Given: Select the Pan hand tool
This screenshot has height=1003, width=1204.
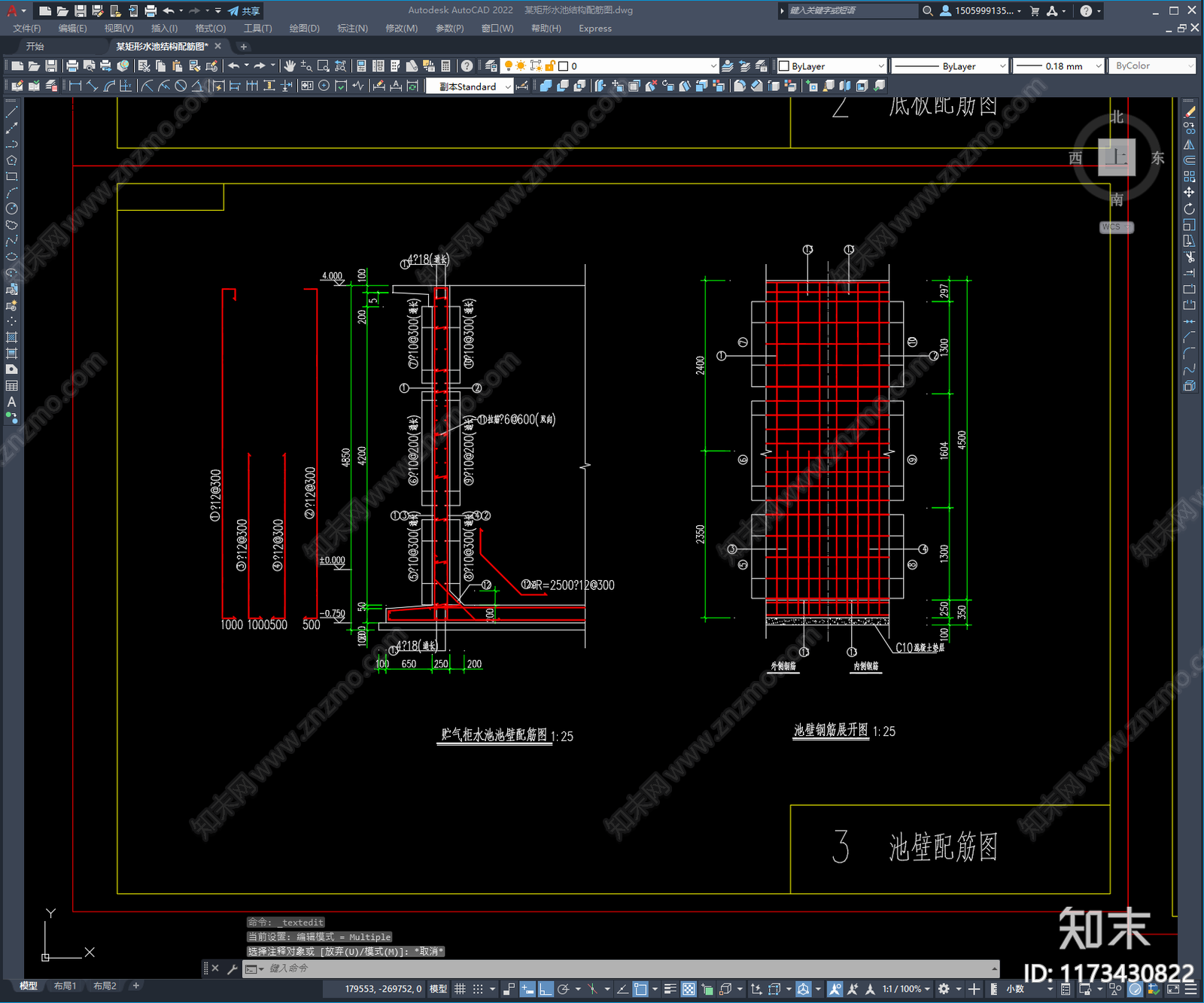Looking at the screenshot, I should pyautogui.click(x=290, y=66).
